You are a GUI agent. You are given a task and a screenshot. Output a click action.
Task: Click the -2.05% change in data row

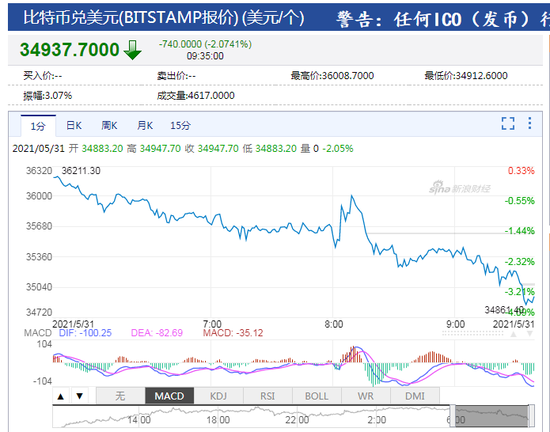click(338, 149)
